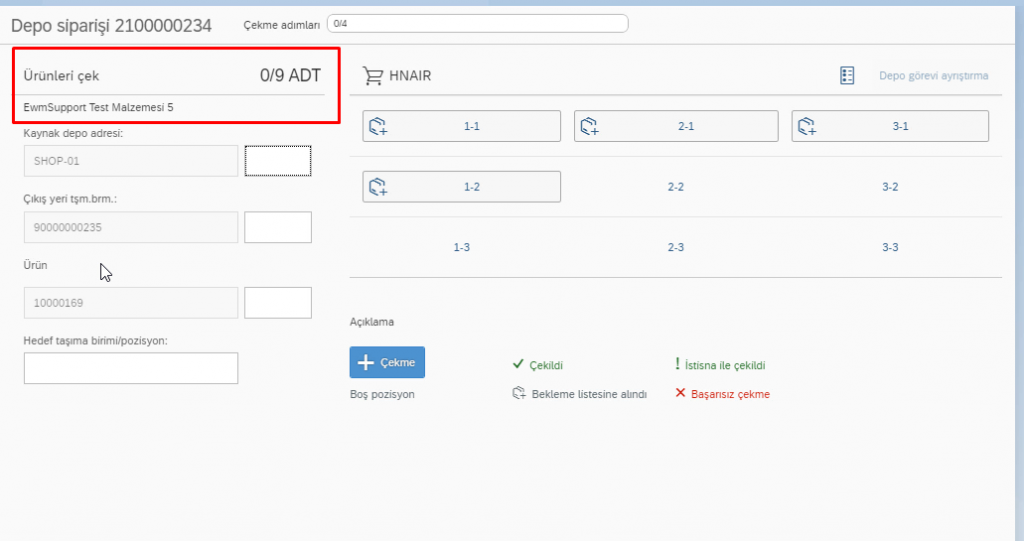Click the Hedef taşıma birimi/pozisyon input field
The image size is (1024, 541).
(130, 368)
